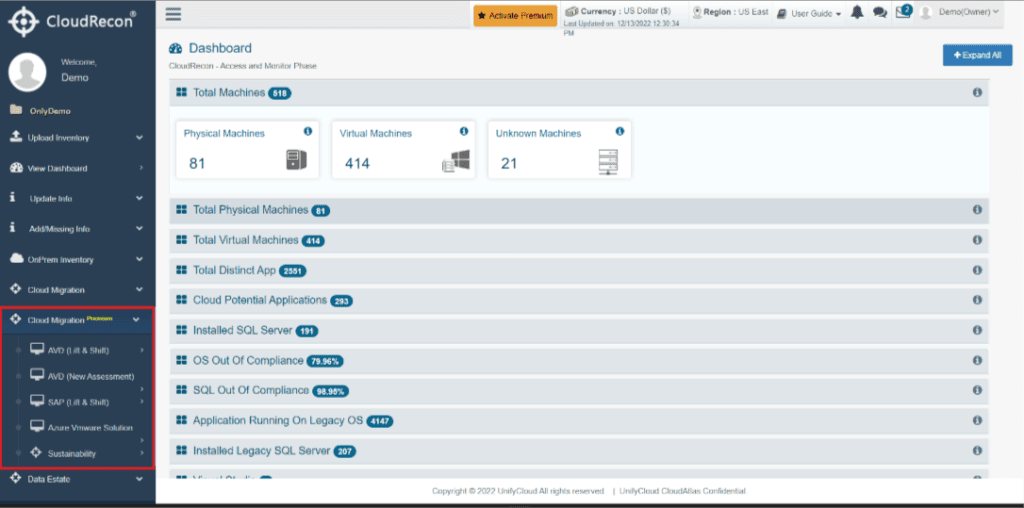Click the Physical Machines server icon

tap(296, 160)
